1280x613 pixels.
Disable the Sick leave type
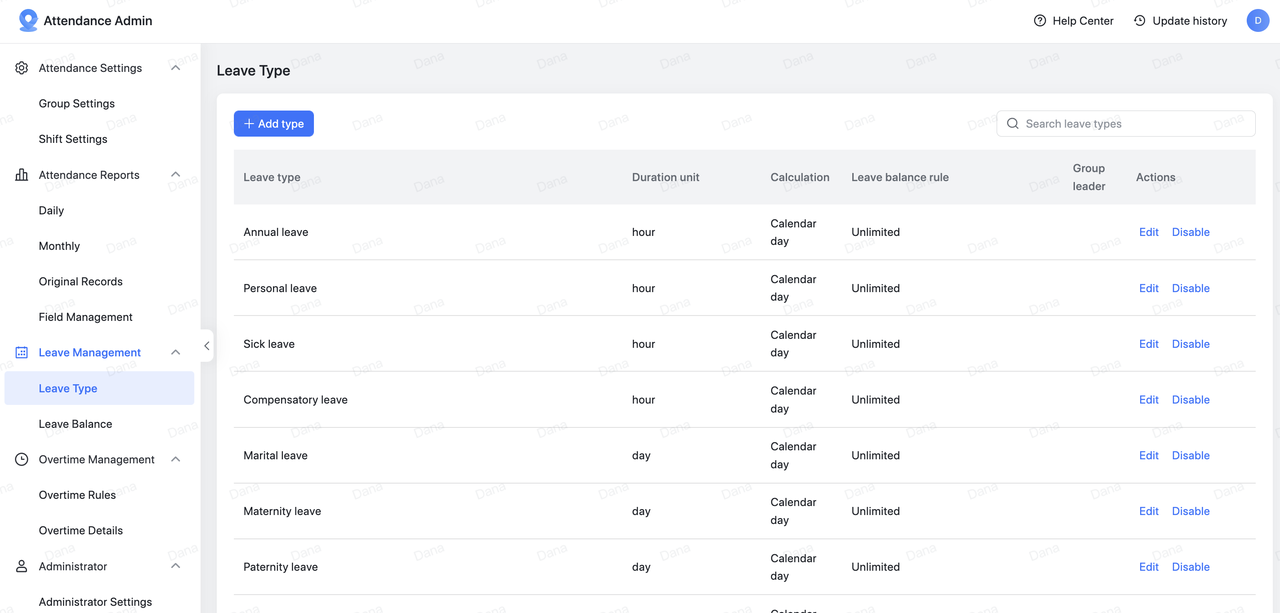coord(1190,344)
